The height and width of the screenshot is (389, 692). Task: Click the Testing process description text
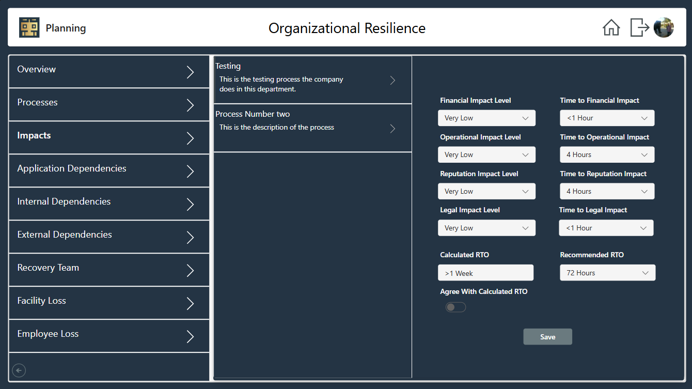[x=281, y=84]
